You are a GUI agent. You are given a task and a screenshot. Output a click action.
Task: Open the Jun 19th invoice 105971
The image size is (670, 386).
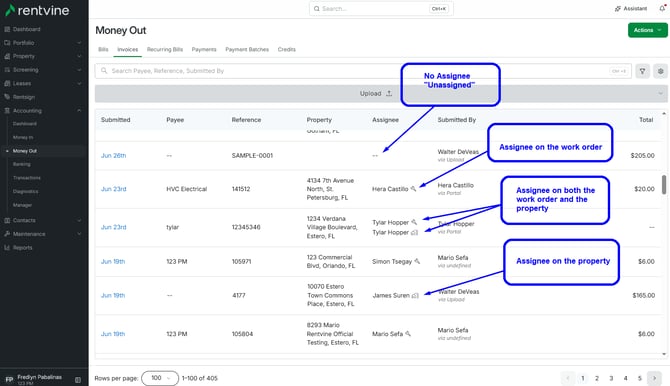coord(113,261)
